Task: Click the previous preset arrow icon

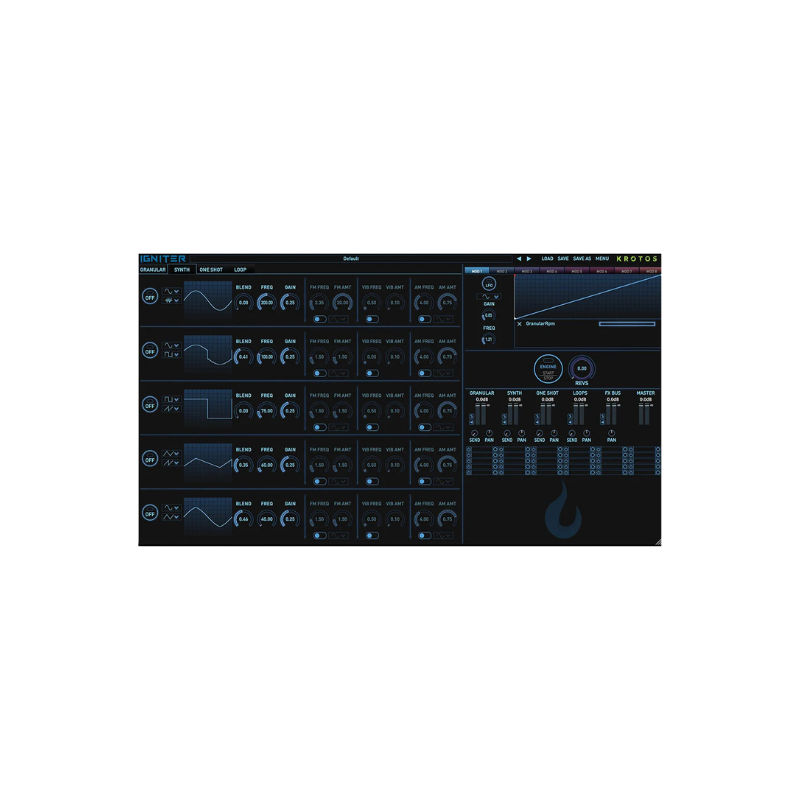Action: (520, 258)
